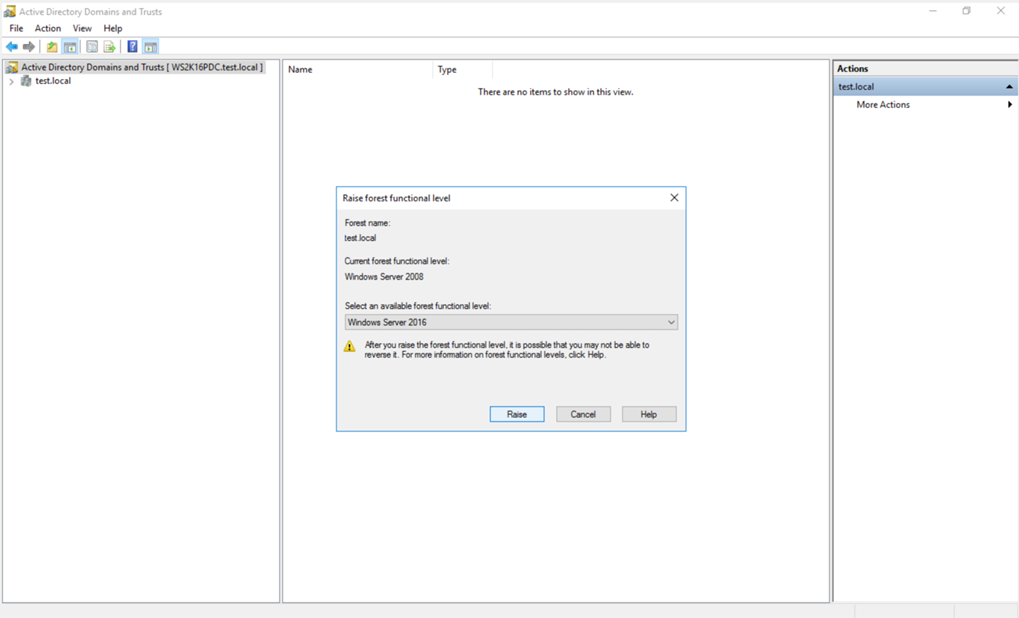Open the forest functional level dropdown
Image resolution: width=1019 pixels, height=618 pixels.
[x=511, y=322]
